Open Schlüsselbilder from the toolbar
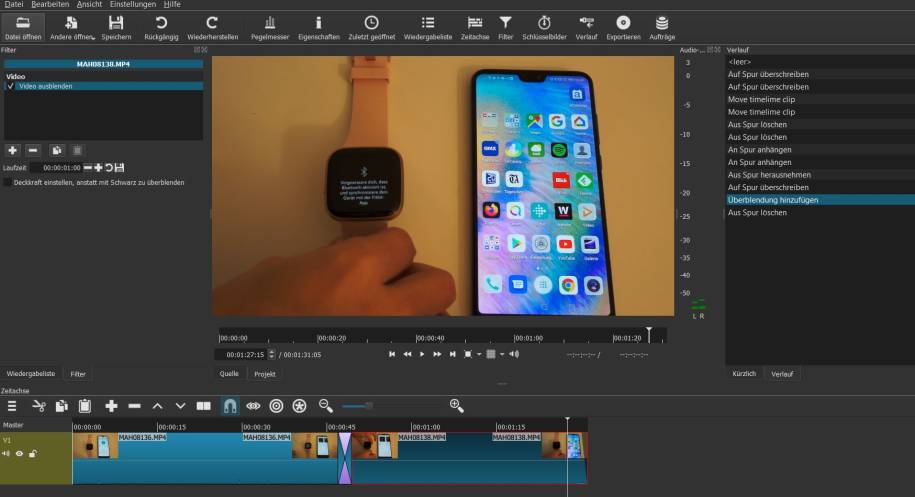This screenshot has width=915, height=497. [x=544, y=27]
